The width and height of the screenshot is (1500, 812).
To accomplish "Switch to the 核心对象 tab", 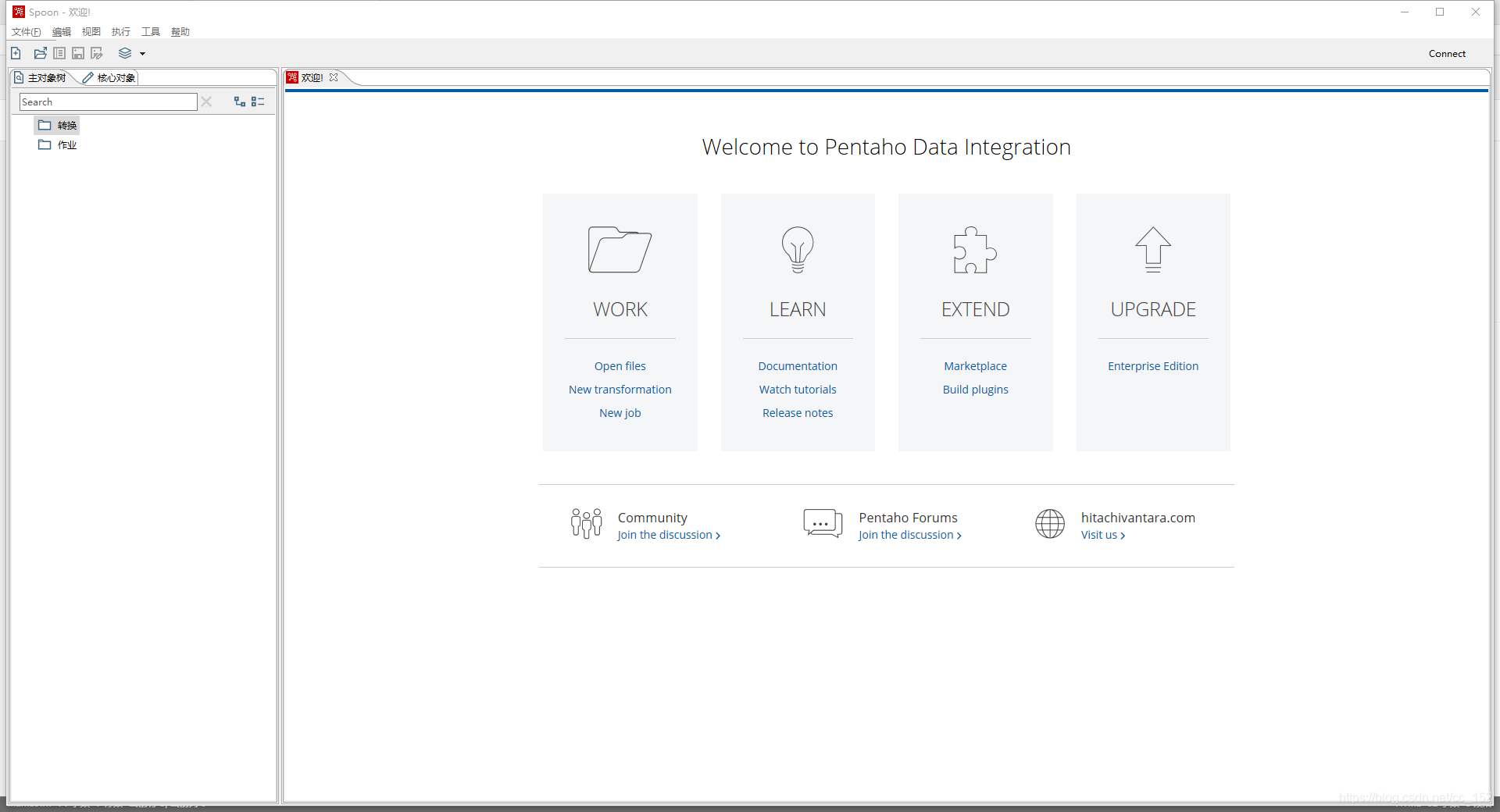I will click(109, 77).
